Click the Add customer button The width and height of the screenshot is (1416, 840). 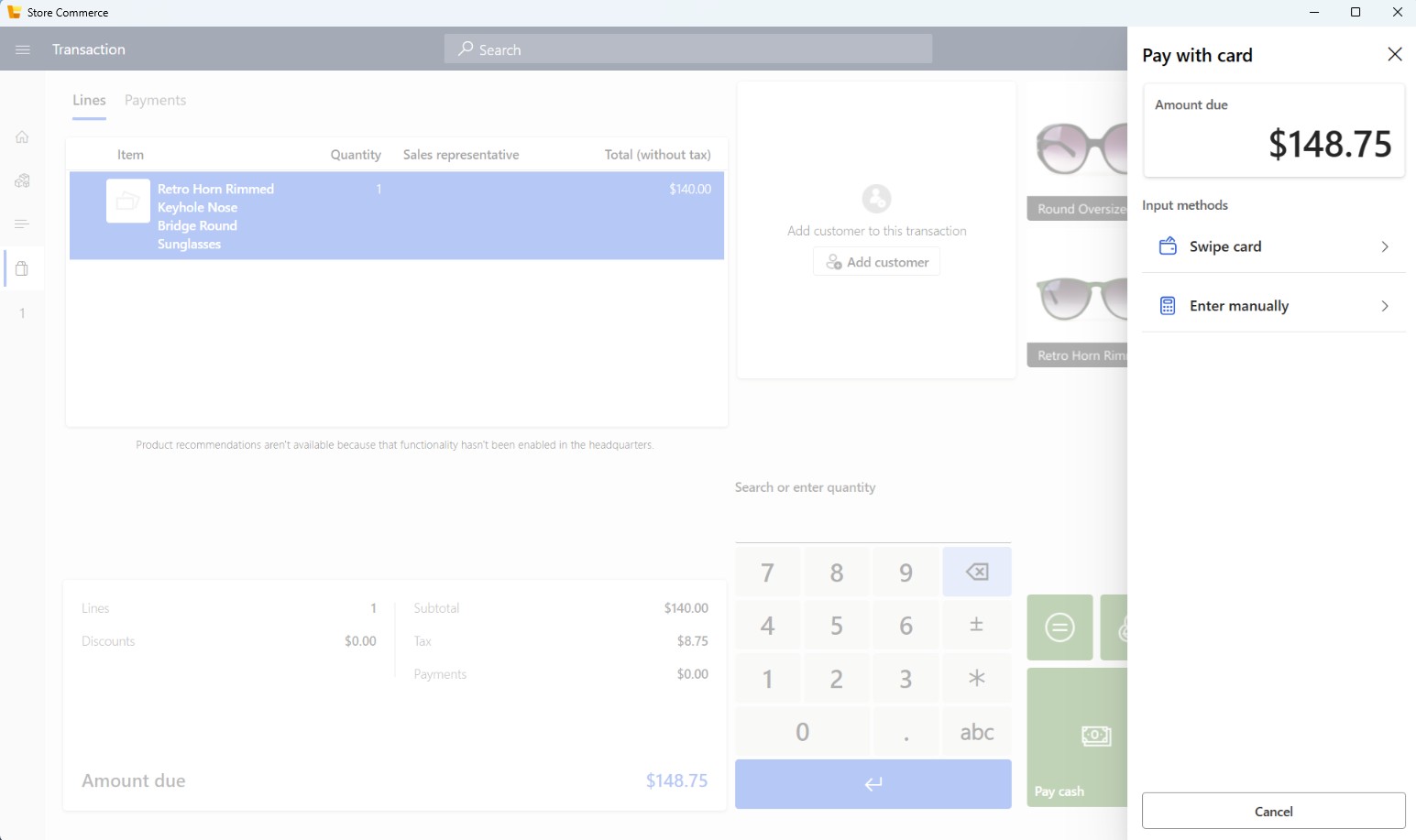(875, 261)
